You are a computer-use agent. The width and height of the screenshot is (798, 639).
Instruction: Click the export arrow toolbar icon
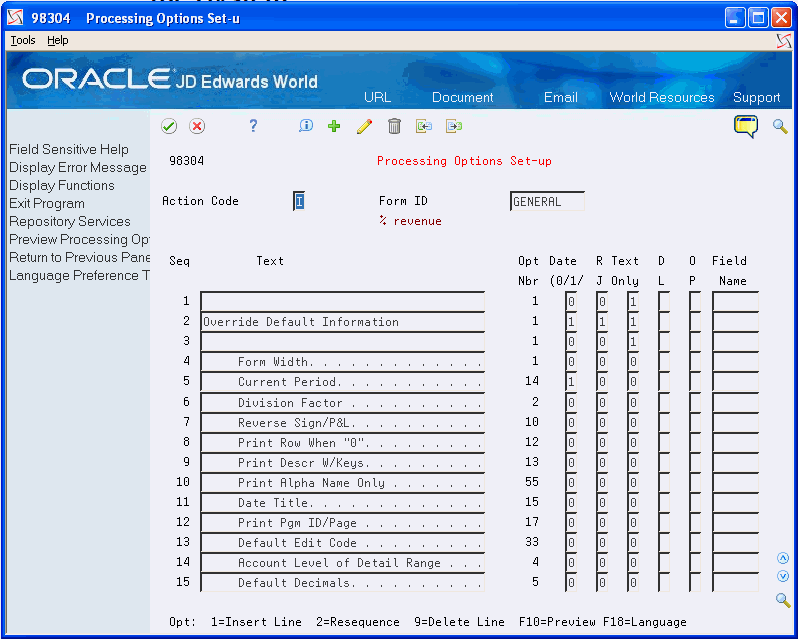coord(453,126)
